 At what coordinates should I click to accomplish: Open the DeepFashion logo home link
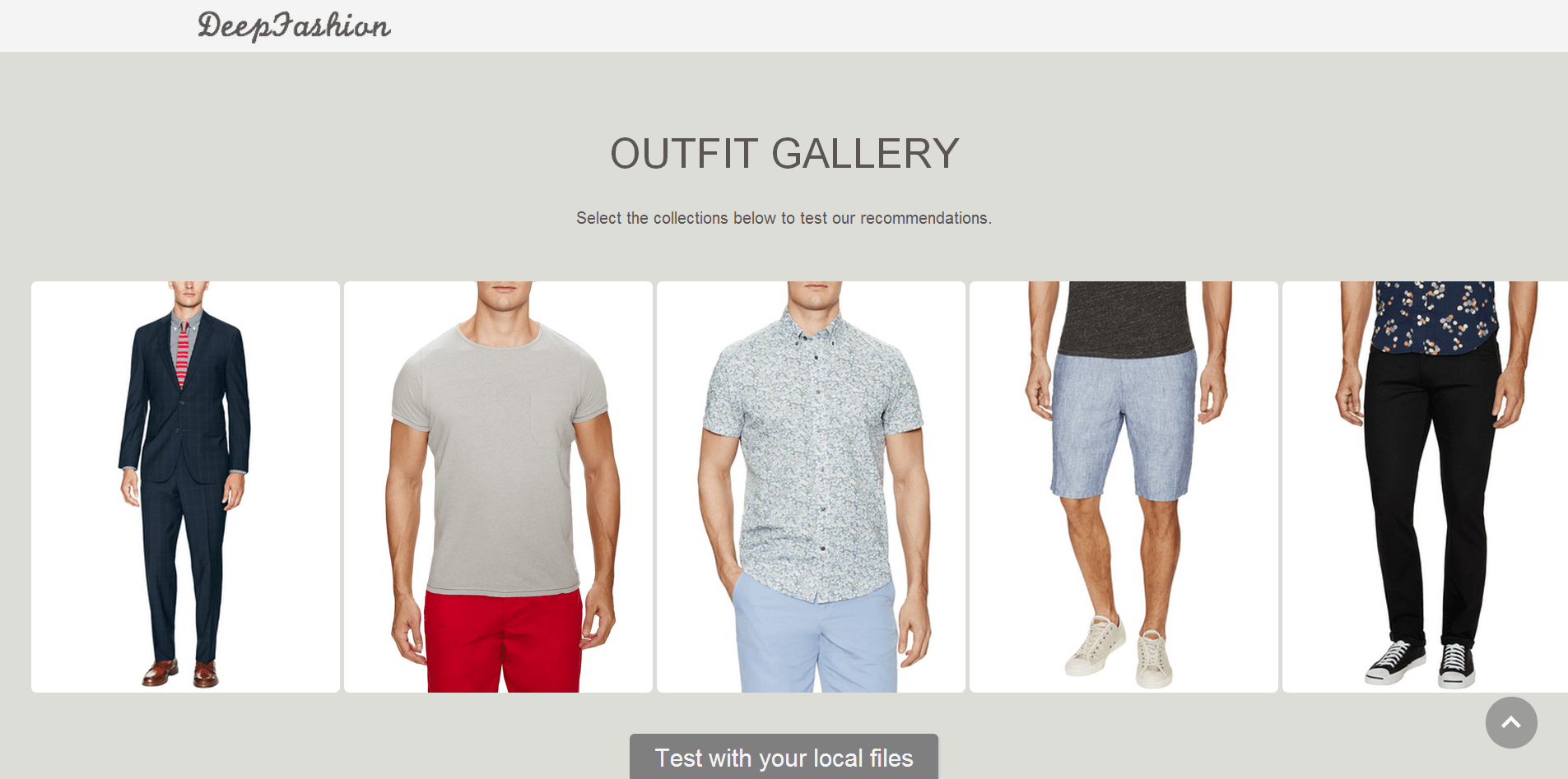coord(294,26)
